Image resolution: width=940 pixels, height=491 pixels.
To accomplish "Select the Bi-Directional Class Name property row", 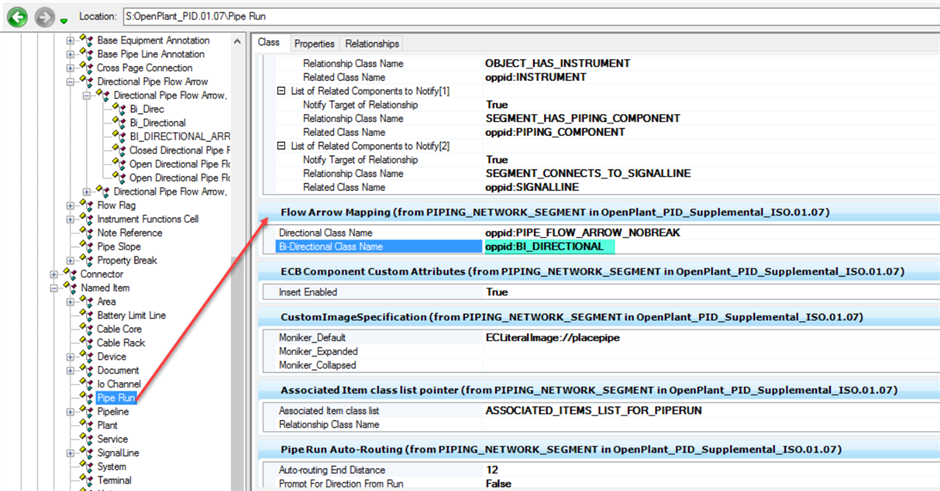I will click(x=329, y=247).
